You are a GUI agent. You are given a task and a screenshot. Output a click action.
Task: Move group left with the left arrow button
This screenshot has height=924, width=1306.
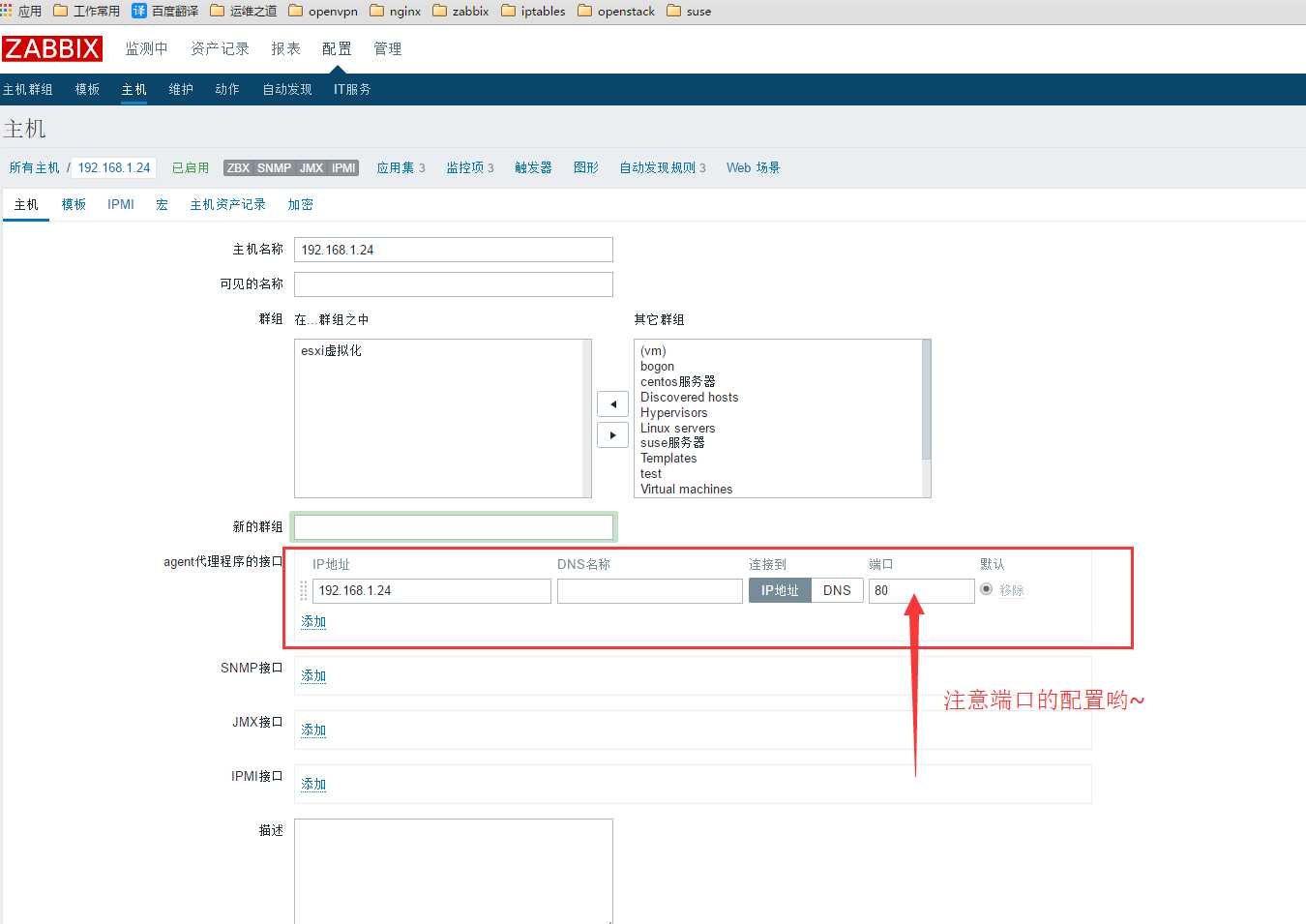612,404
